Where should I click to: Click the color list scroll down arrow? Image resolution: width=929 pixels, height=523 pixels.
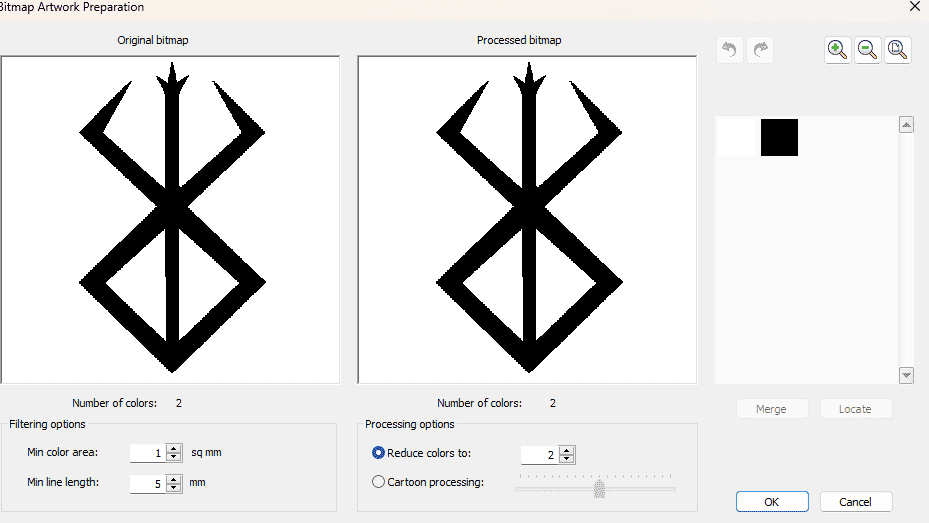pos(906,375)
